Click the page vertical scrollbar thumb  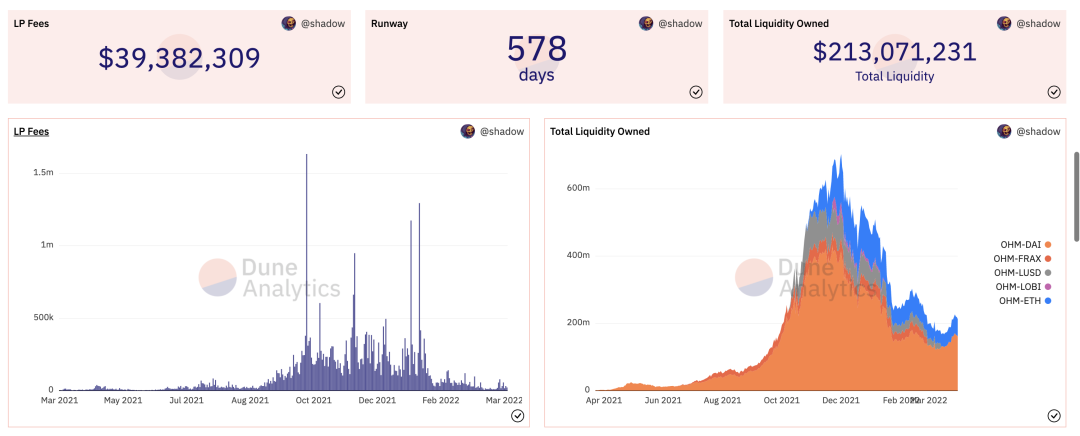(1077, 196)
